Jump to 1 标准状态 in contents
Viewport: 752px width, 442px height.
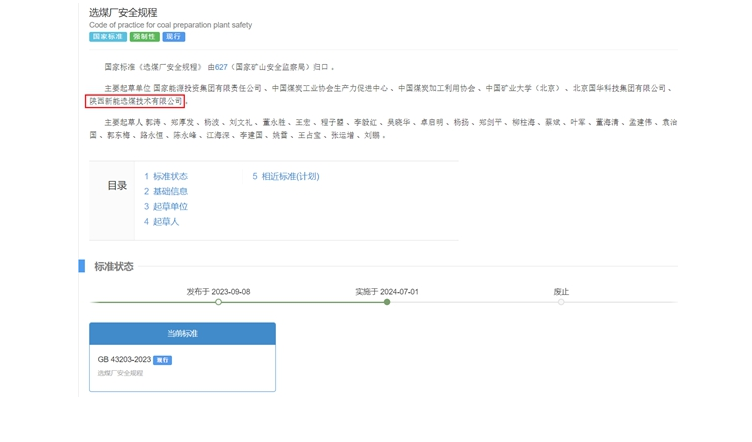tap(166, 176)
